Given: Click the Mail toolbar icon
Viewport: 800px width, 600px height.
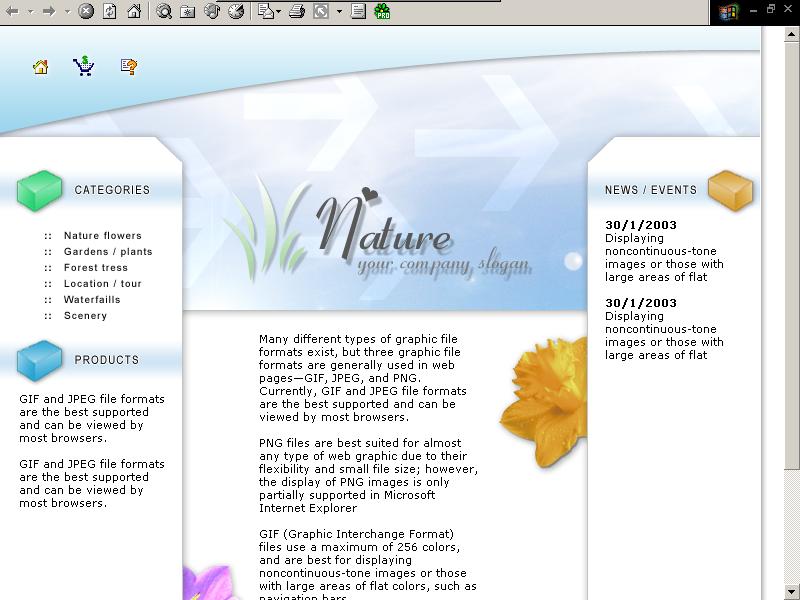Looking at the screenshot, I should [x=265, y=11].
